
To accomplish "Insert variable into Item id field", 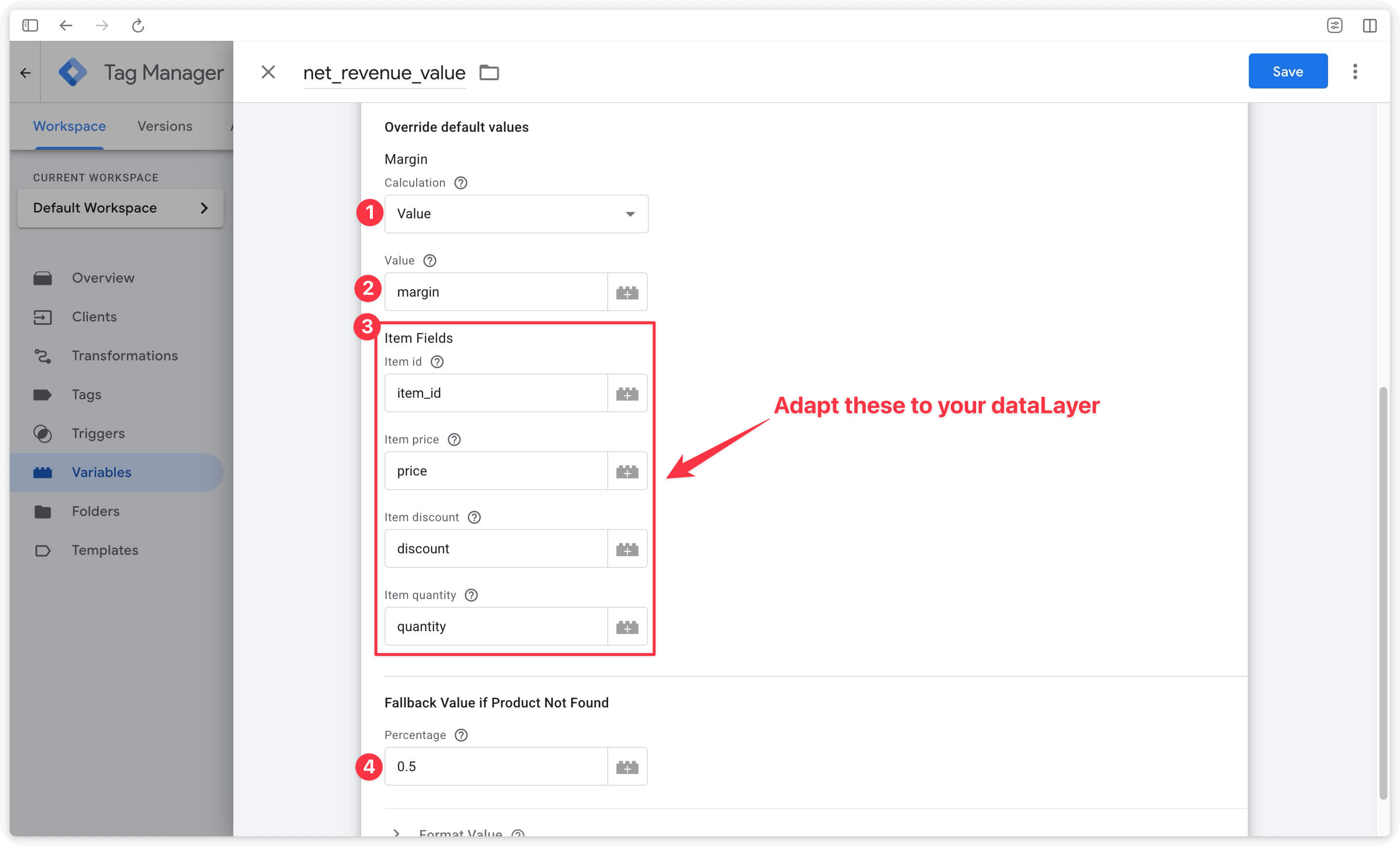I will pos(627,394).
